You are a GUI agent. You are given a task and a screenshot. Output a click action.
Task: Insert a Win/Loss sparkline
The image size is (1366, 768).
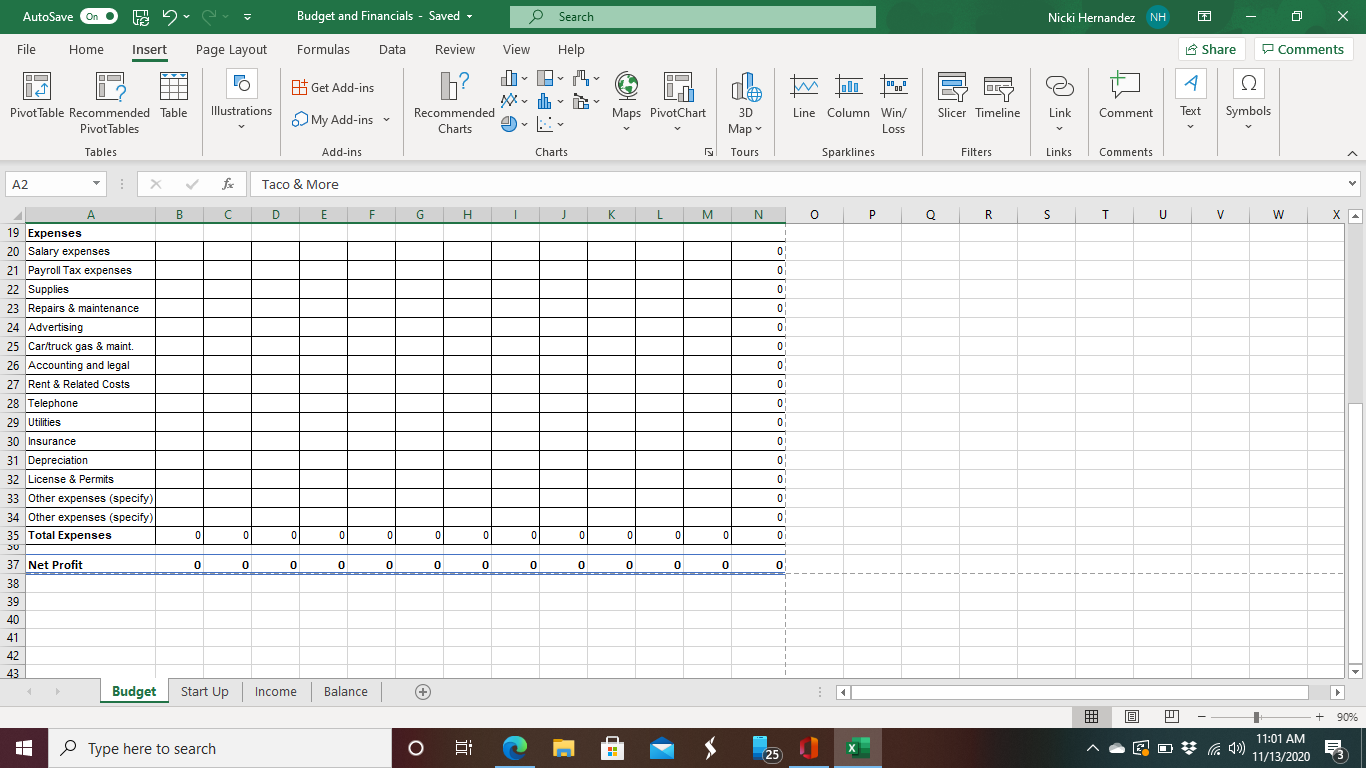(893, 100)
